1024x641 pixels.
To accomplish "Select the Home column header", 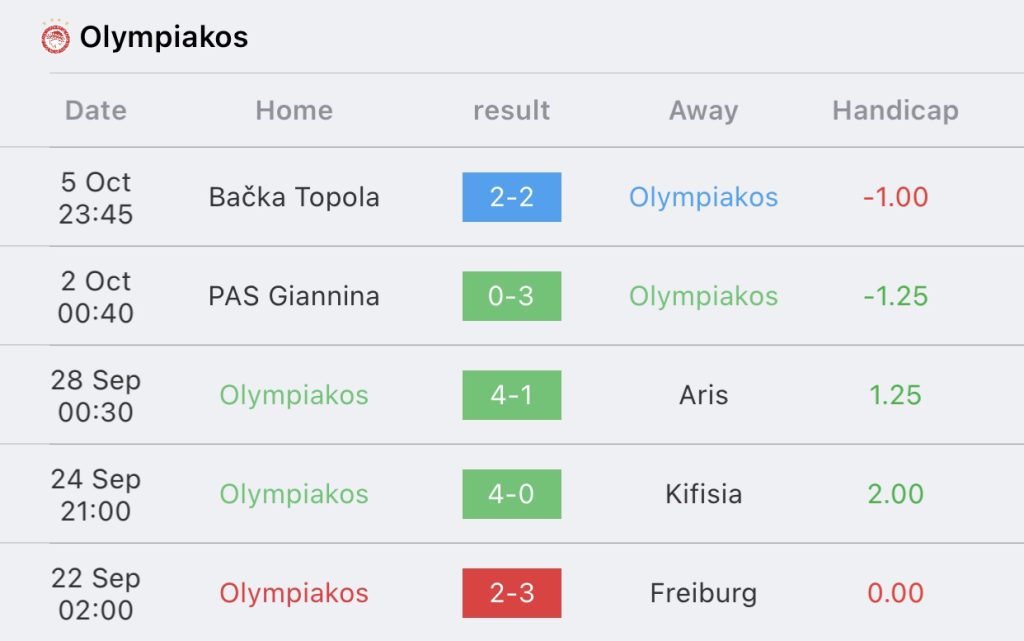I will coord(294,110).
